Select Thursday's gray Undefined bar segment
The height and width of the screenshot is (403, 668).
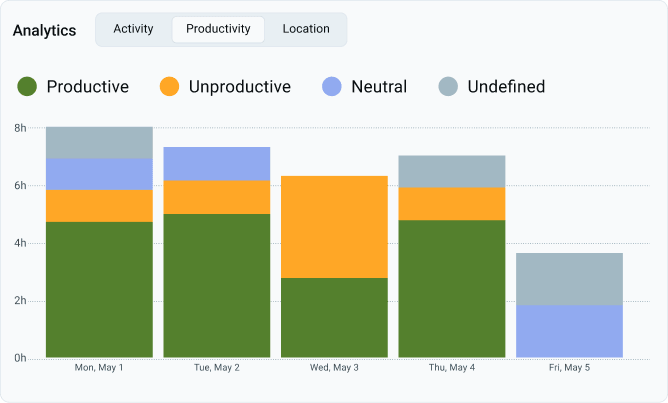pos(452,172)
